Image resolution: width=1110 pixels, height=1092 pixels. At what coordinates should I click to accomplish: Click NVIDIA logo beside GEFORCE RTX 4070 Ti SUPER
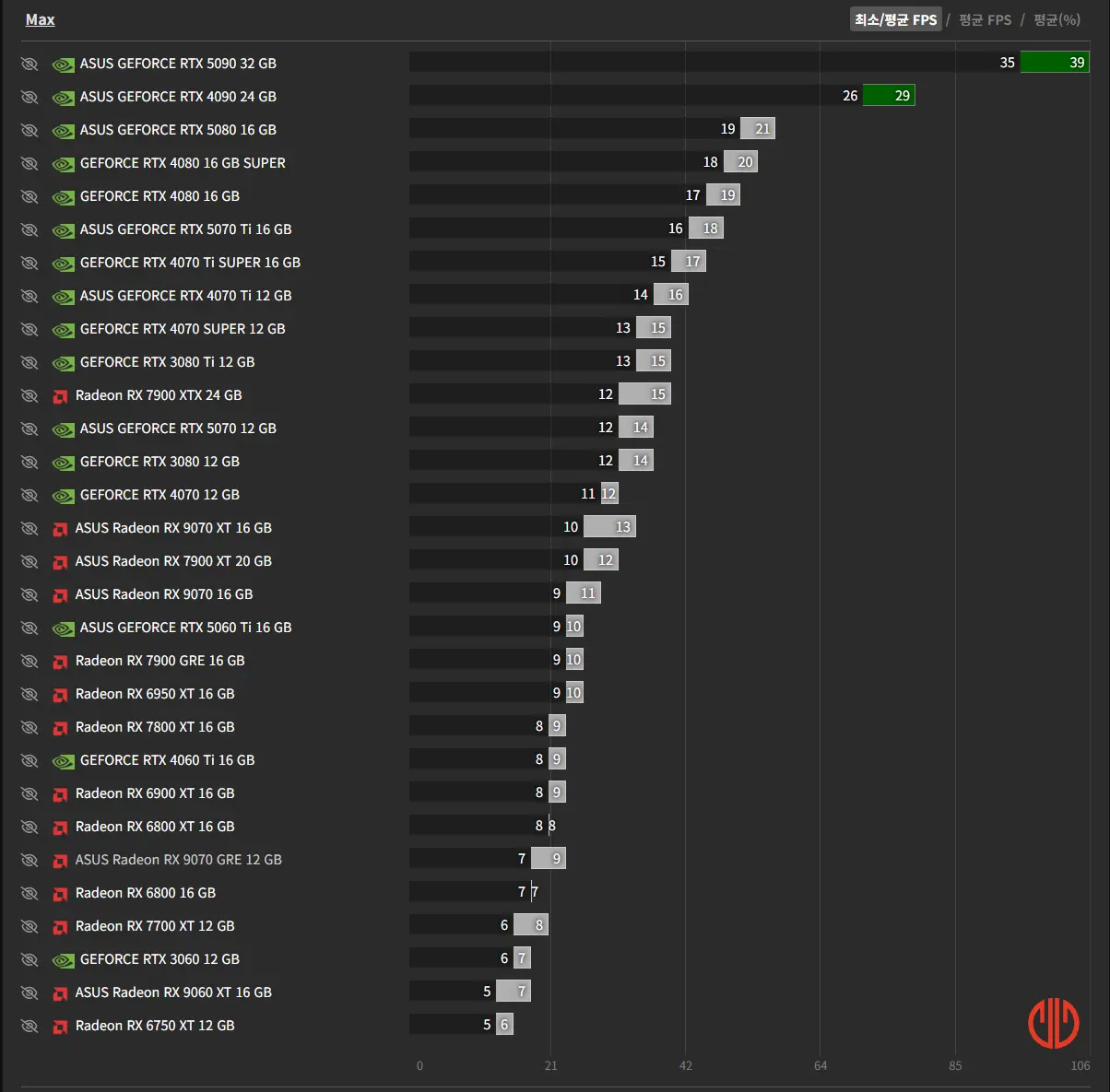click(x=63, y=264)
